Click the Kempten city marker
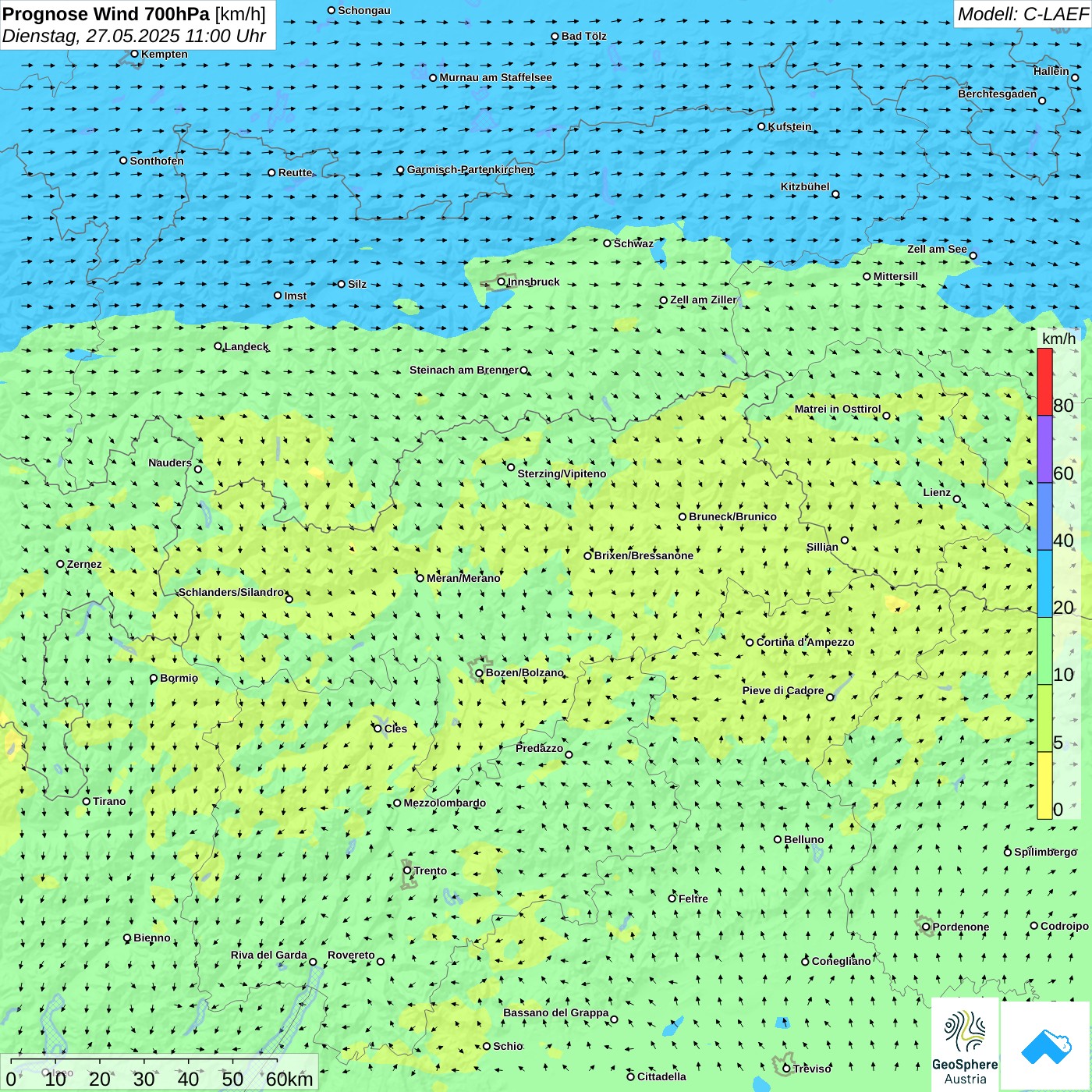The width and height of the screenshot is (1092, 1092). 135,54
